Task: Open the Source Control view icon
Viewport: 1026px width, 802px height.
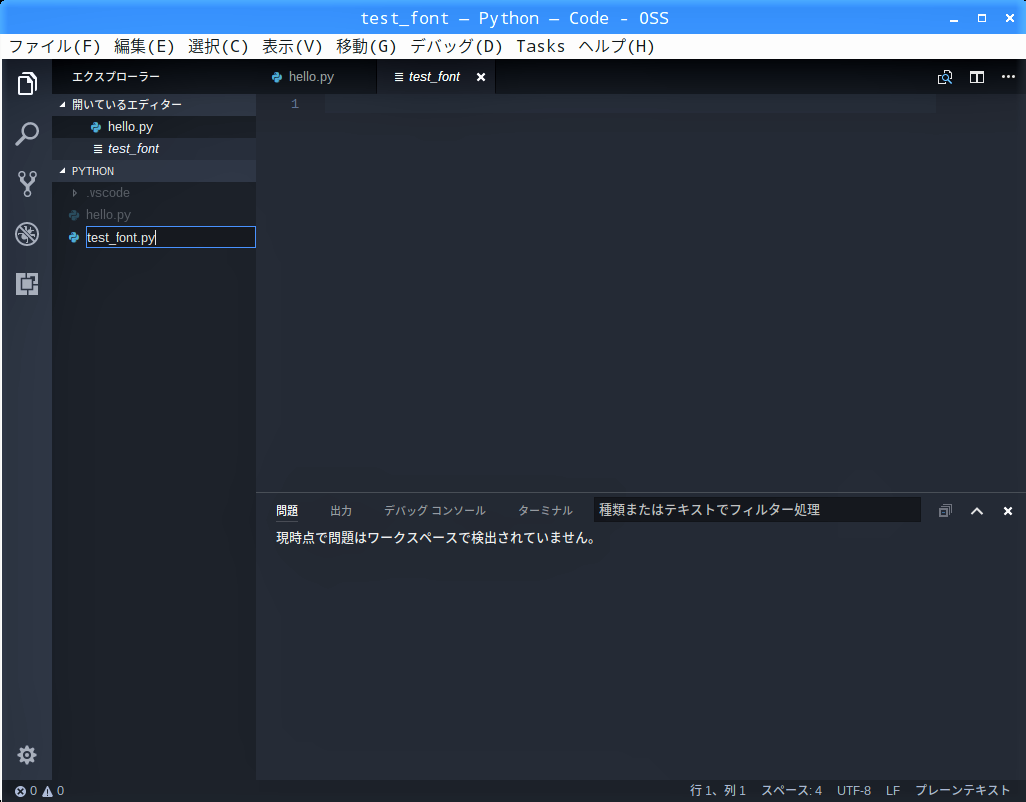Action: (x=27, y=184)
